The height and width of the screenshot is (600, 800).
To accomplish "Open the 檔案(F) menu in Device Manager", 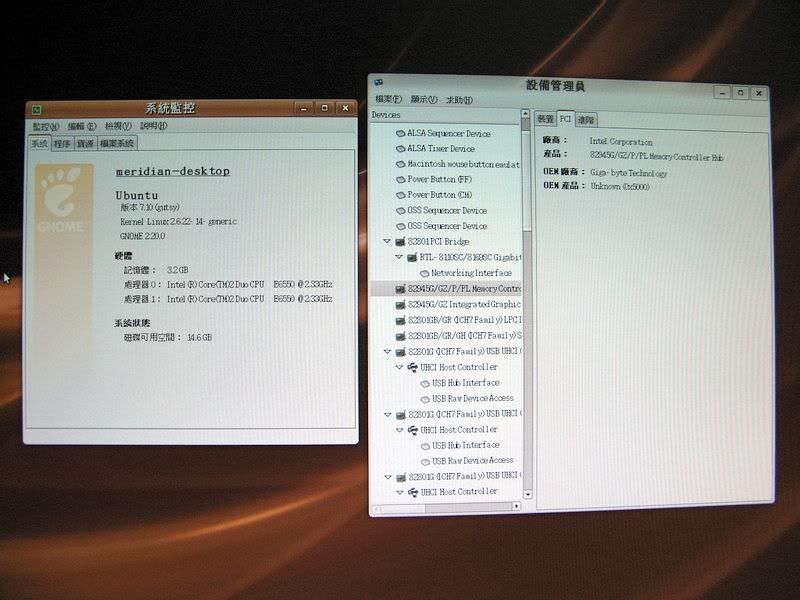I will pyautogui.click(x=388, y=99).
